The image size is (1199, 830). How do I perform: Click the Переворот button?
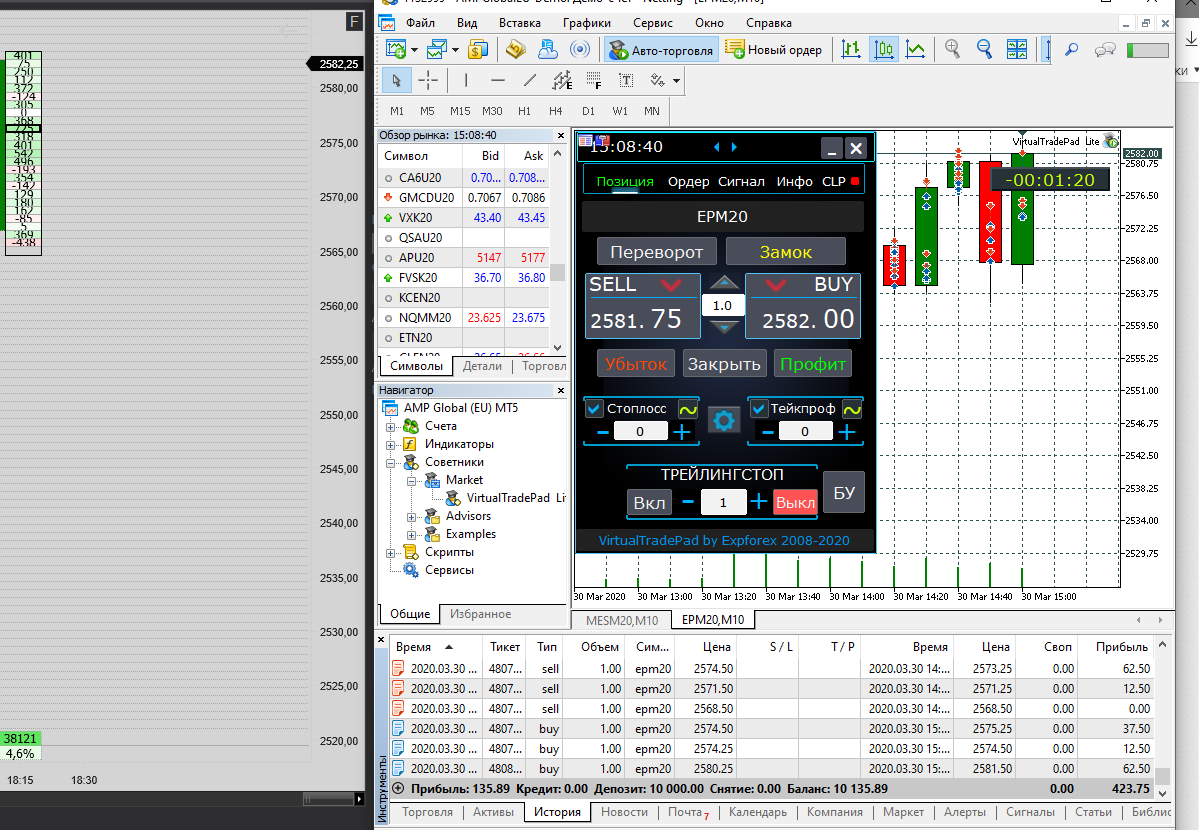pos(656,252)
